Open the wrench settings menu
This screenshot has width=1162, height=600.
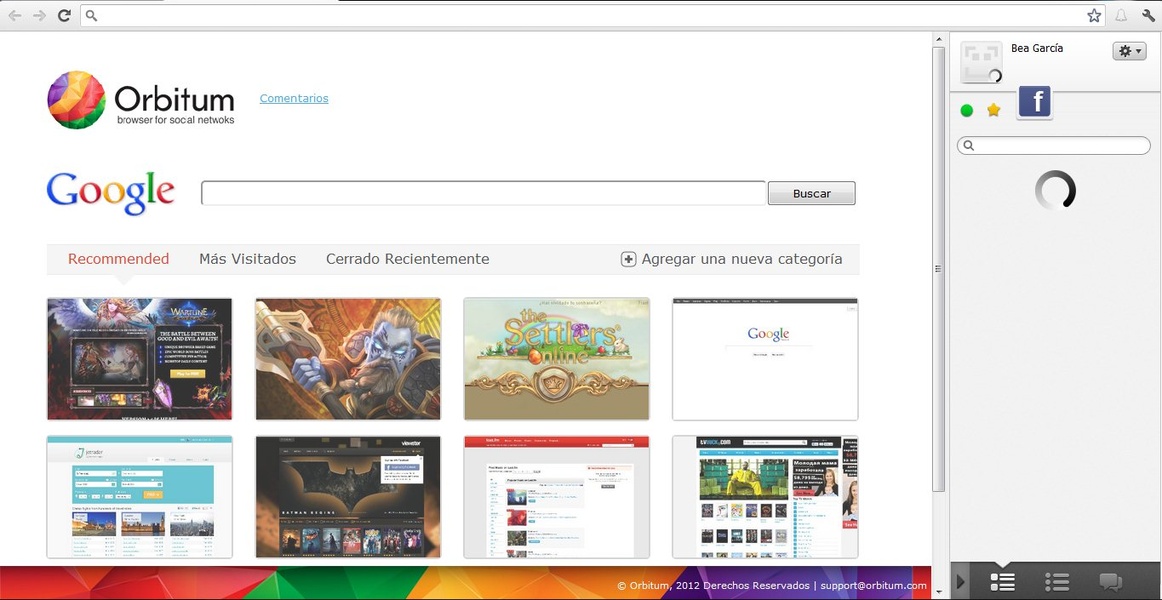pyautogui.click(x=1148, y=15)
